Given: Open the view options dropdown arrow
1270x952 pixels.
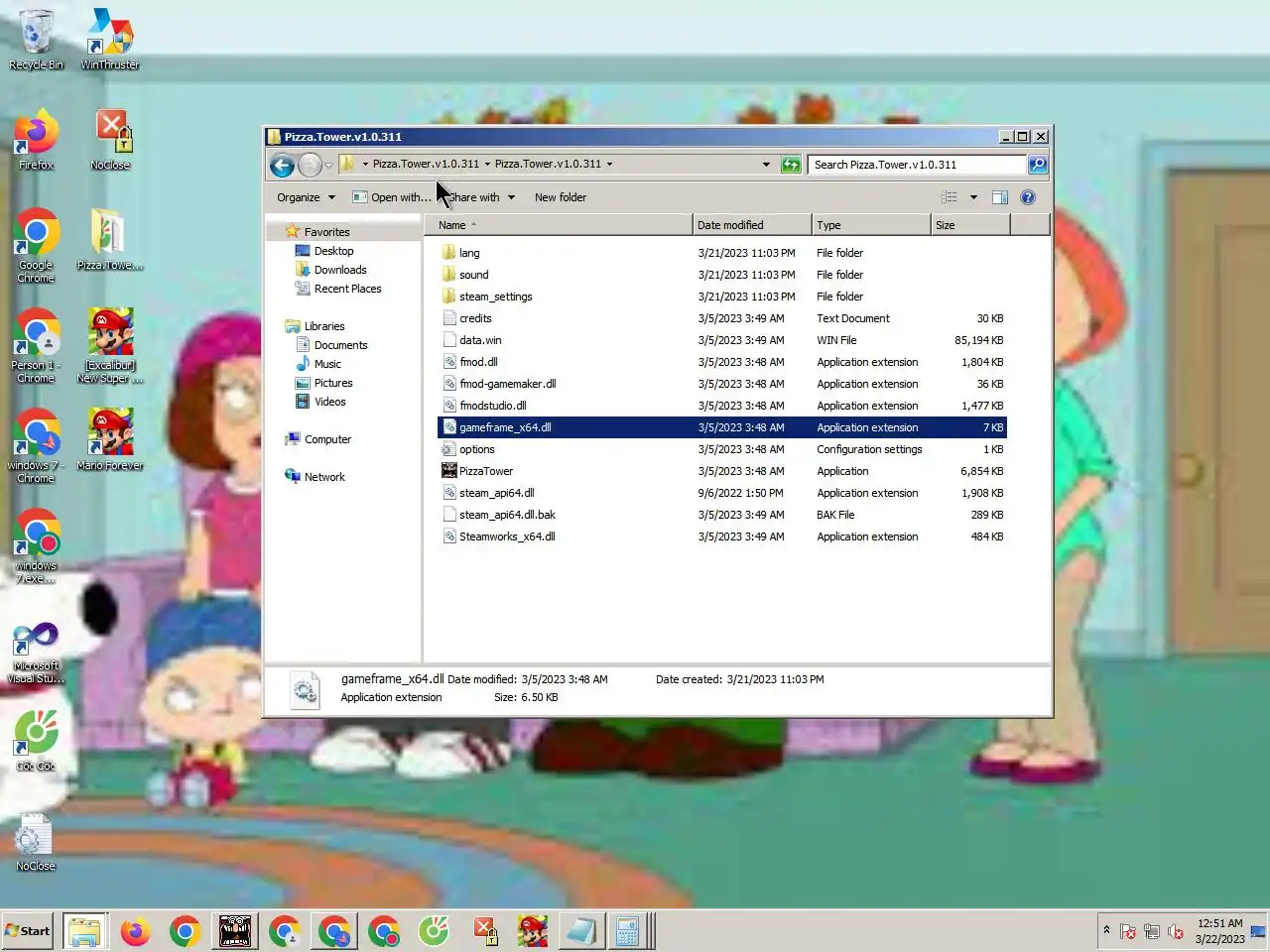Looking at the screenshot, I should coord(973,197).
